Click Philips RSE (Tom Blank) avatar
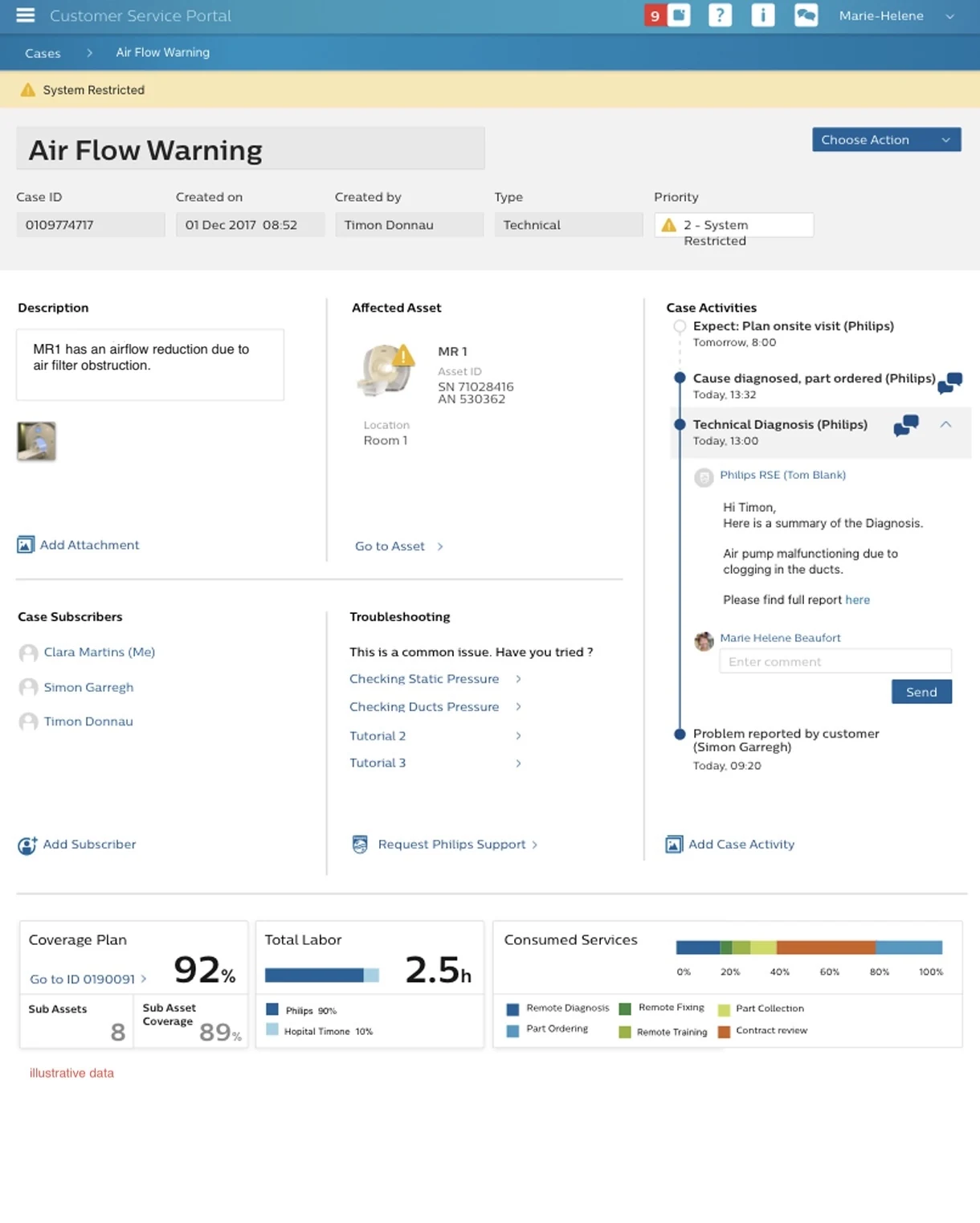This screenshot has height=1223, width=980. pyautogui.click(x=704, y=478)
